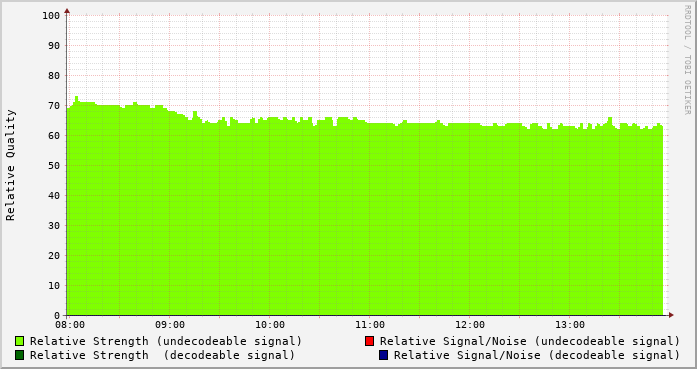Click the blue decodeable Signal/Noise swatch
This screenshot has width=697, height=369.
click(x=384, y=355)
